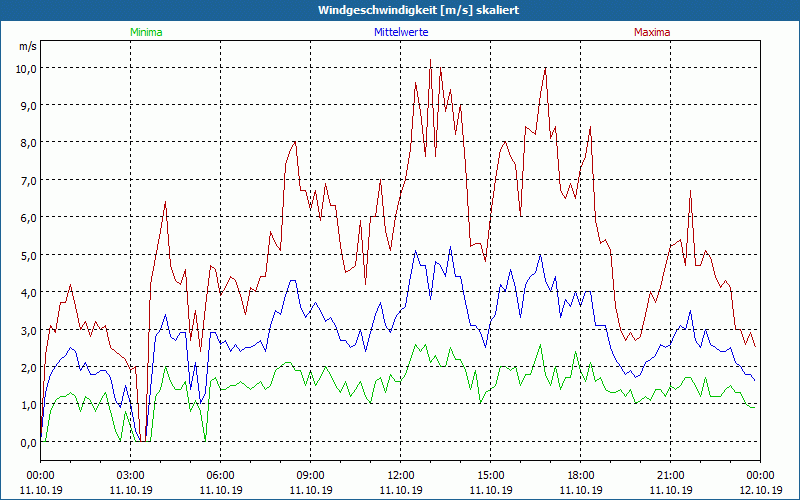Click the red maxima peak above 10,0
Viewport: 800px width, 500px height.
(430, 60)
